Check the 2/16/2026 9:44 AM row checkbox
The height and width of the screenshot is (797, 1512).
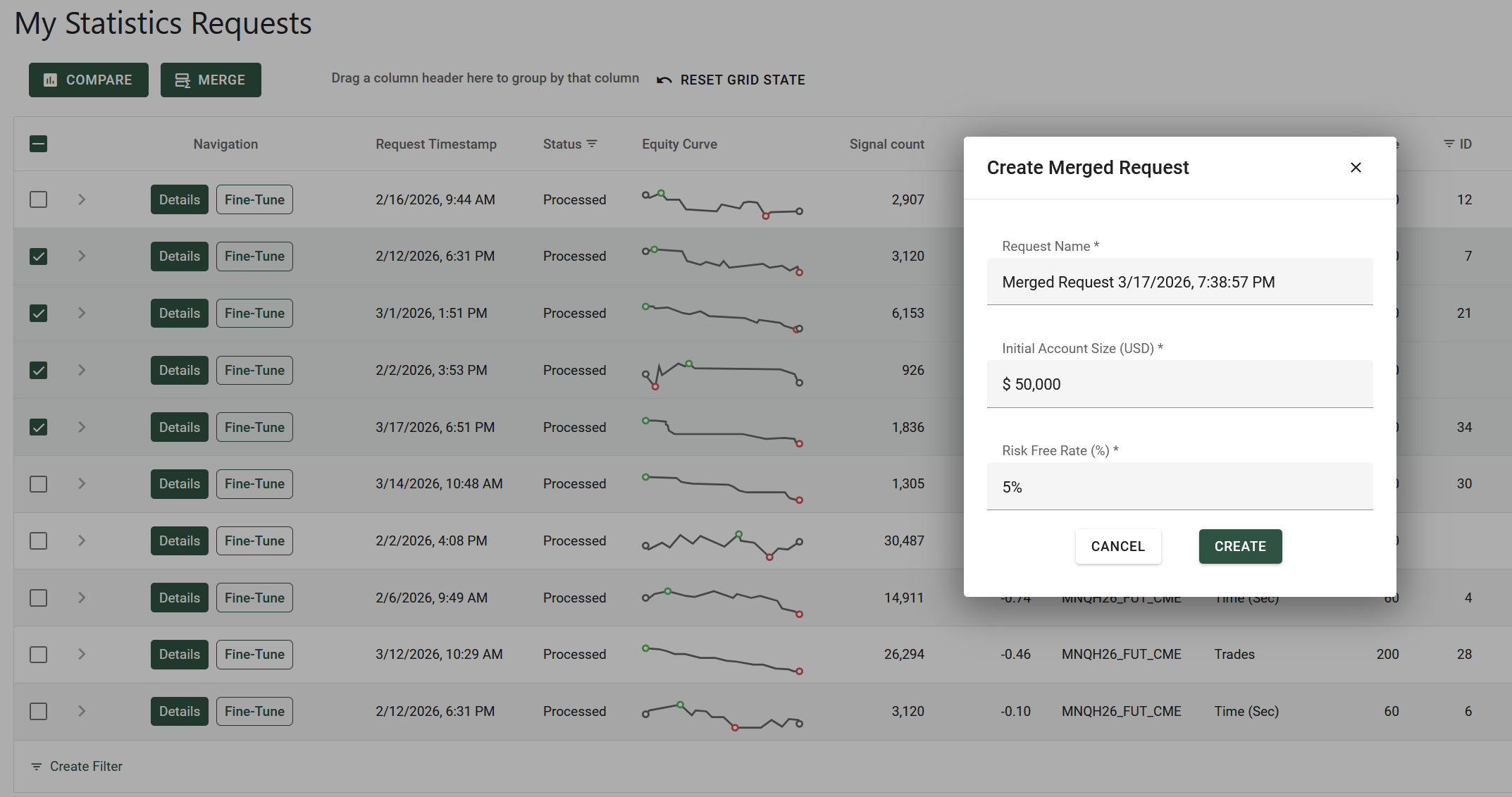(39, 199)
